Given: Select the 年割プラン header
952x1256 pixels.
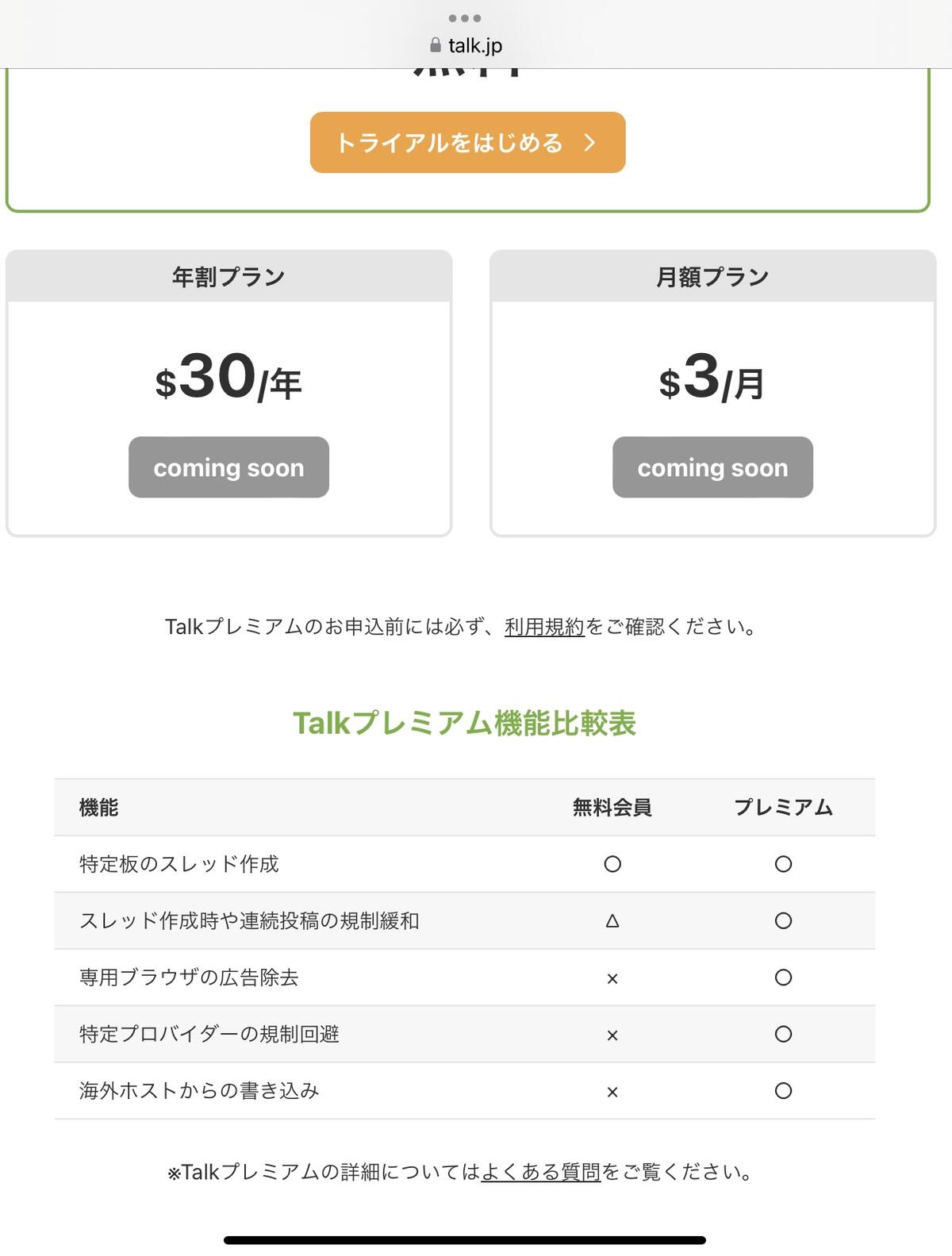Looking at the screenshot, I should pyautogui.click(x=228, y=277).
